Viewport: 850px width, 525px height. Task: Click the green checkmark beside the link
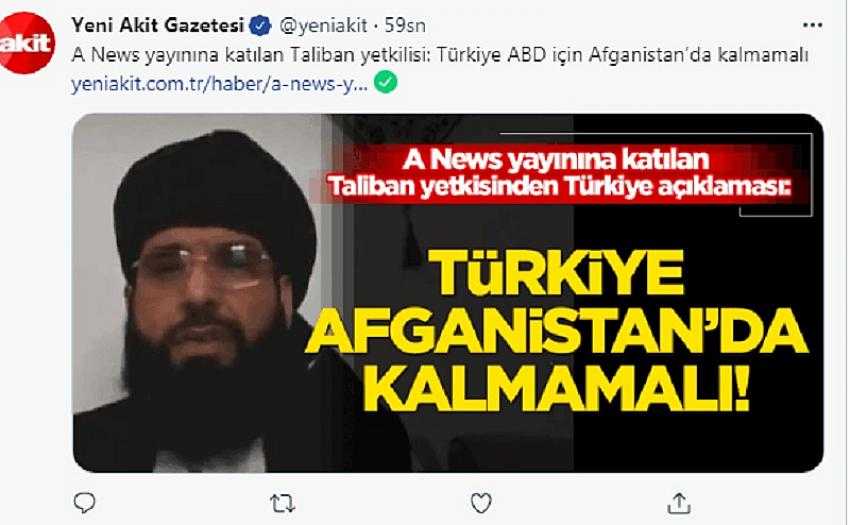(385, 82)
